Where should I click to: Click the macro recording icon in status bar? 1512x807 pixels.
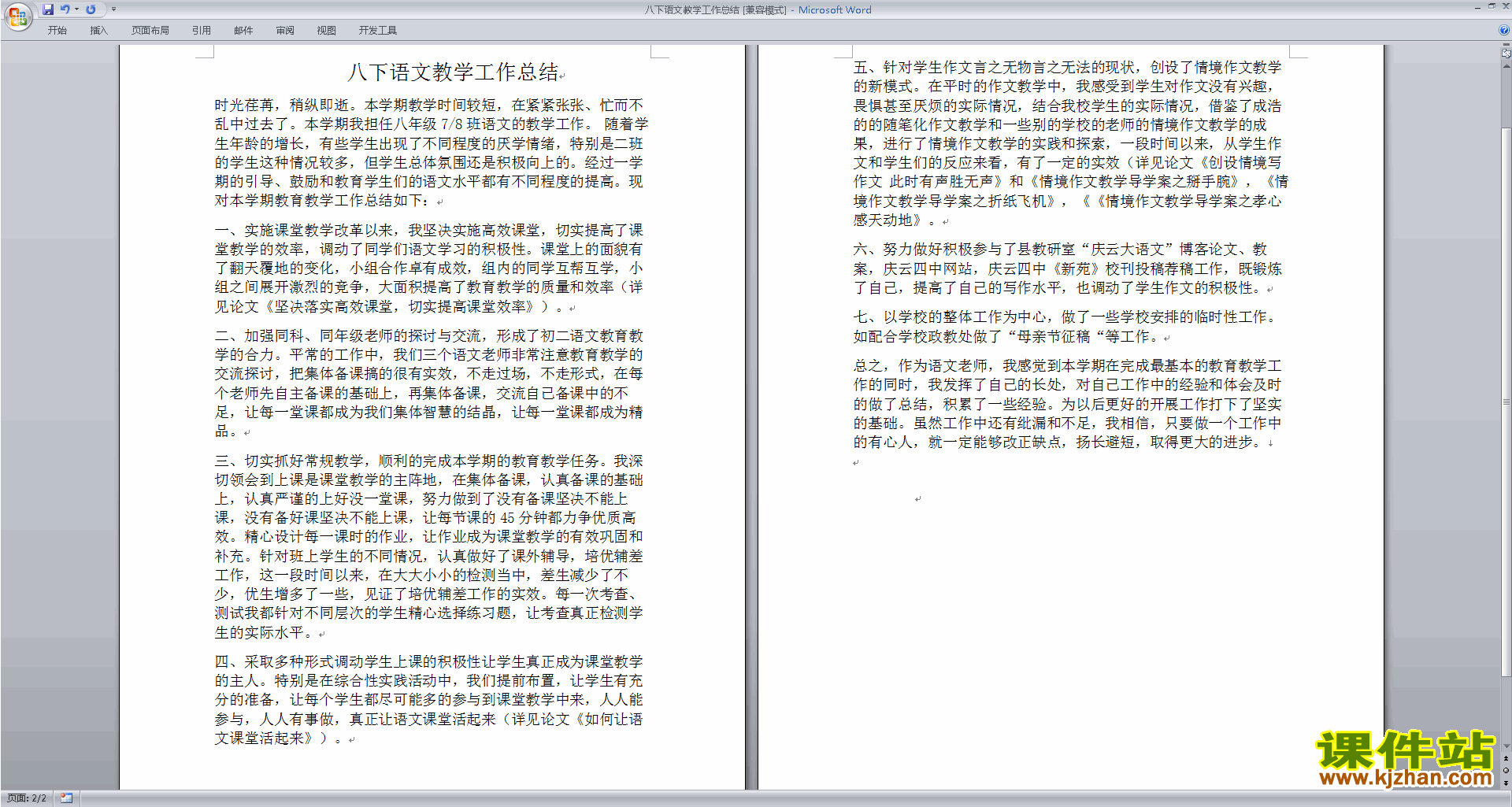pyautogui.click(x=67, y=798)
